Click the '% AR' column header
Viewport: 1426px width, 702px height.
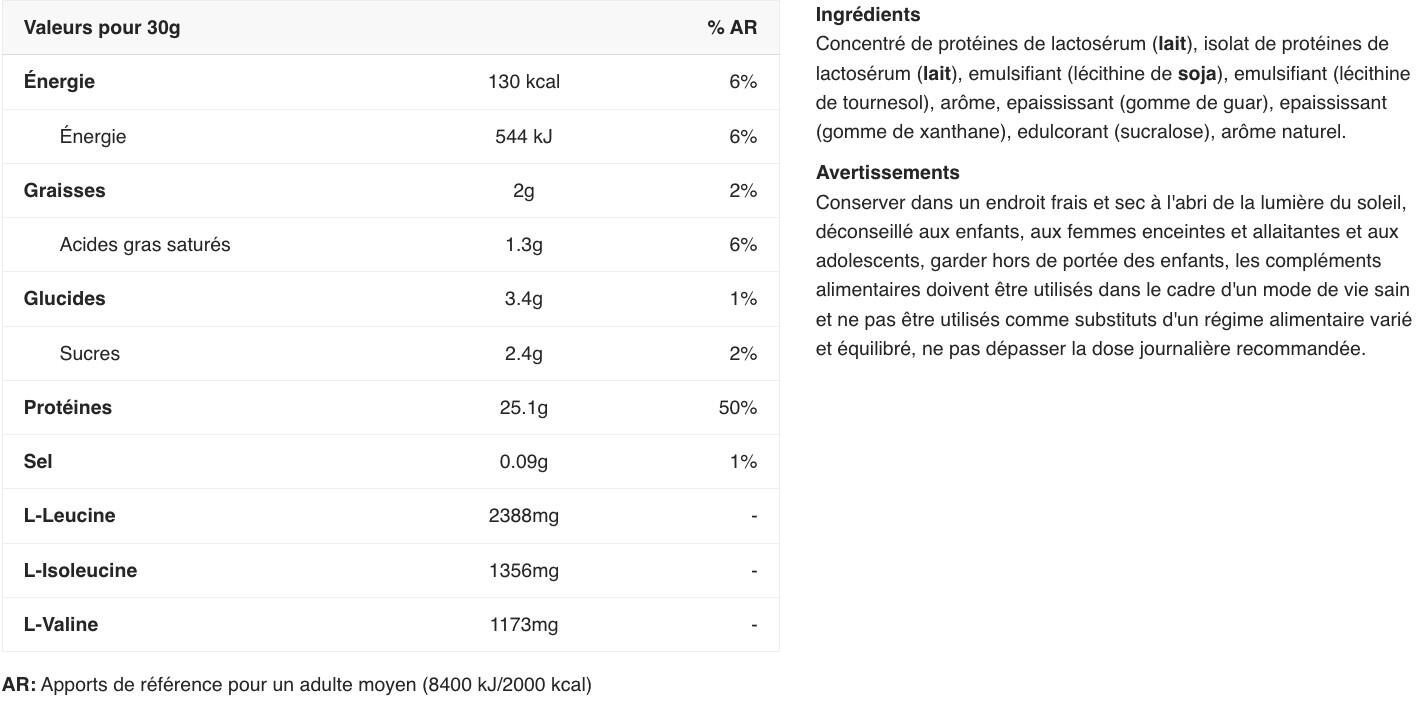click(x=732, y=28)
